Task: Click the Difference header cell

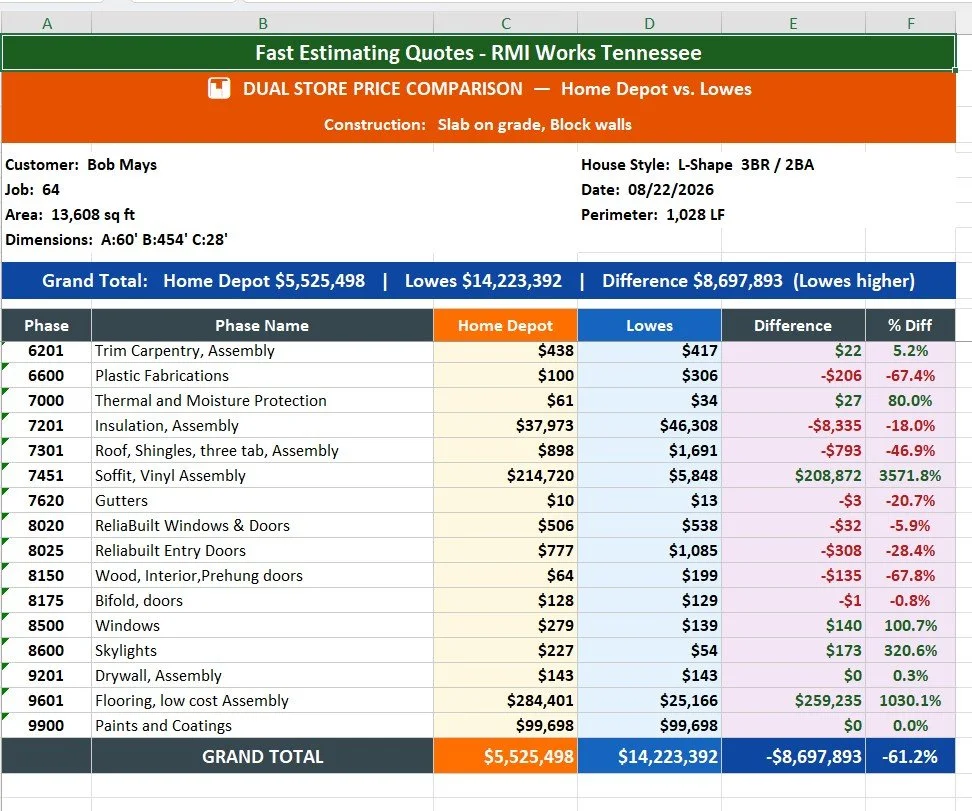Action: coord(793,325)
